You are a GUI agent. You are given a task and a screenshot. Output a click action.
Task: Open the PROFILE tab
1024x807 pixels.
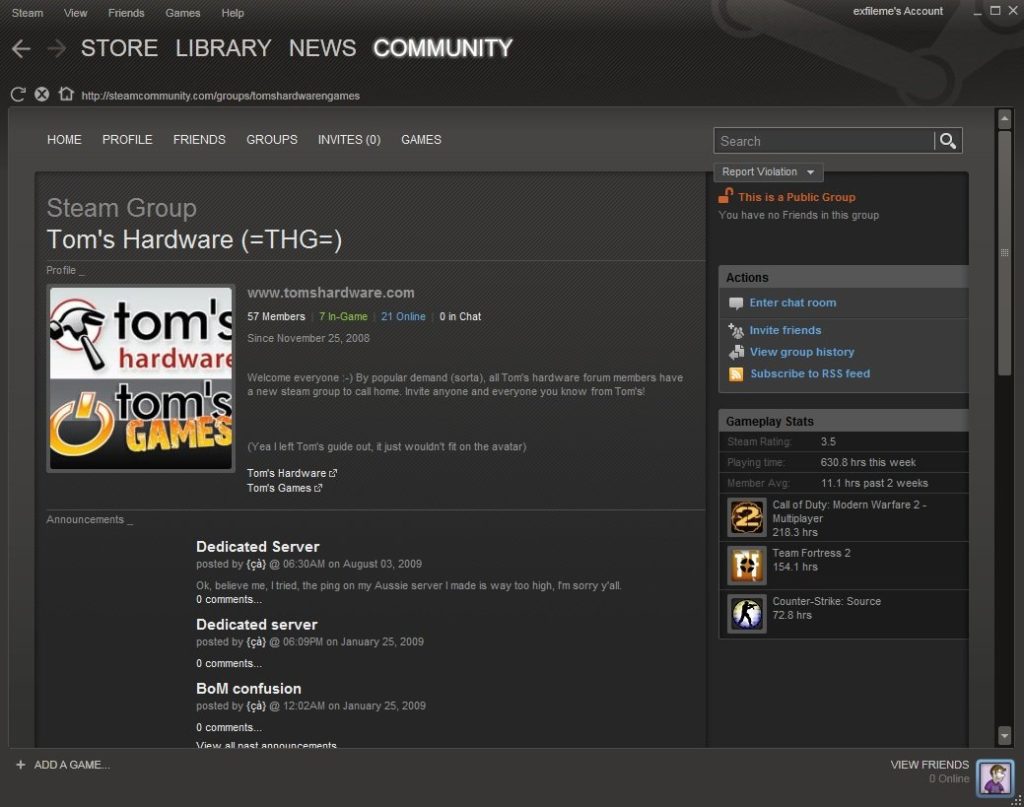127,140
